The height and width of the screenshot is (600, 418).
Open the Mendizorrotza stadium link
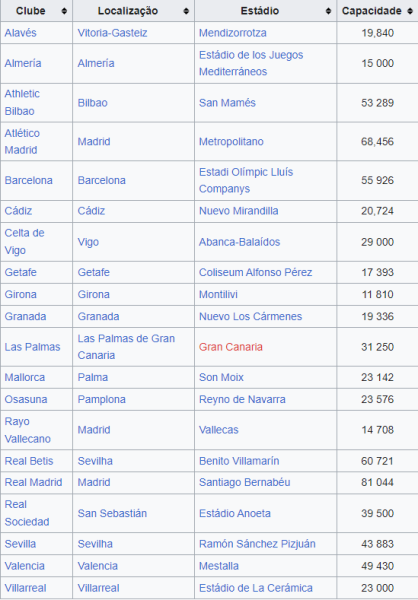(x=233, y=33)
